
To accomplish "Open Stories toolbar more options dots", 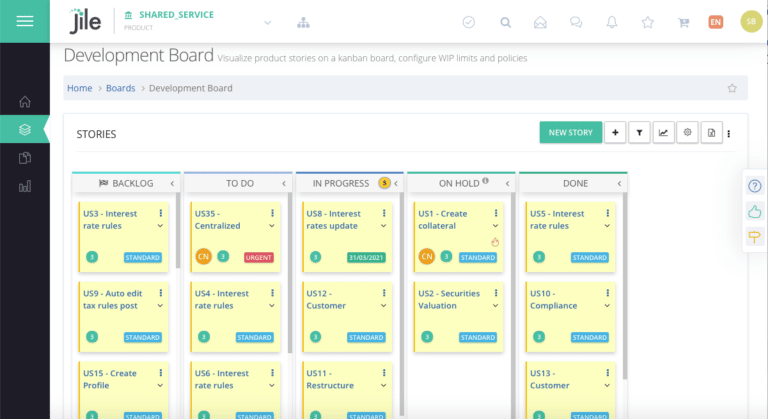I will 729,133.
